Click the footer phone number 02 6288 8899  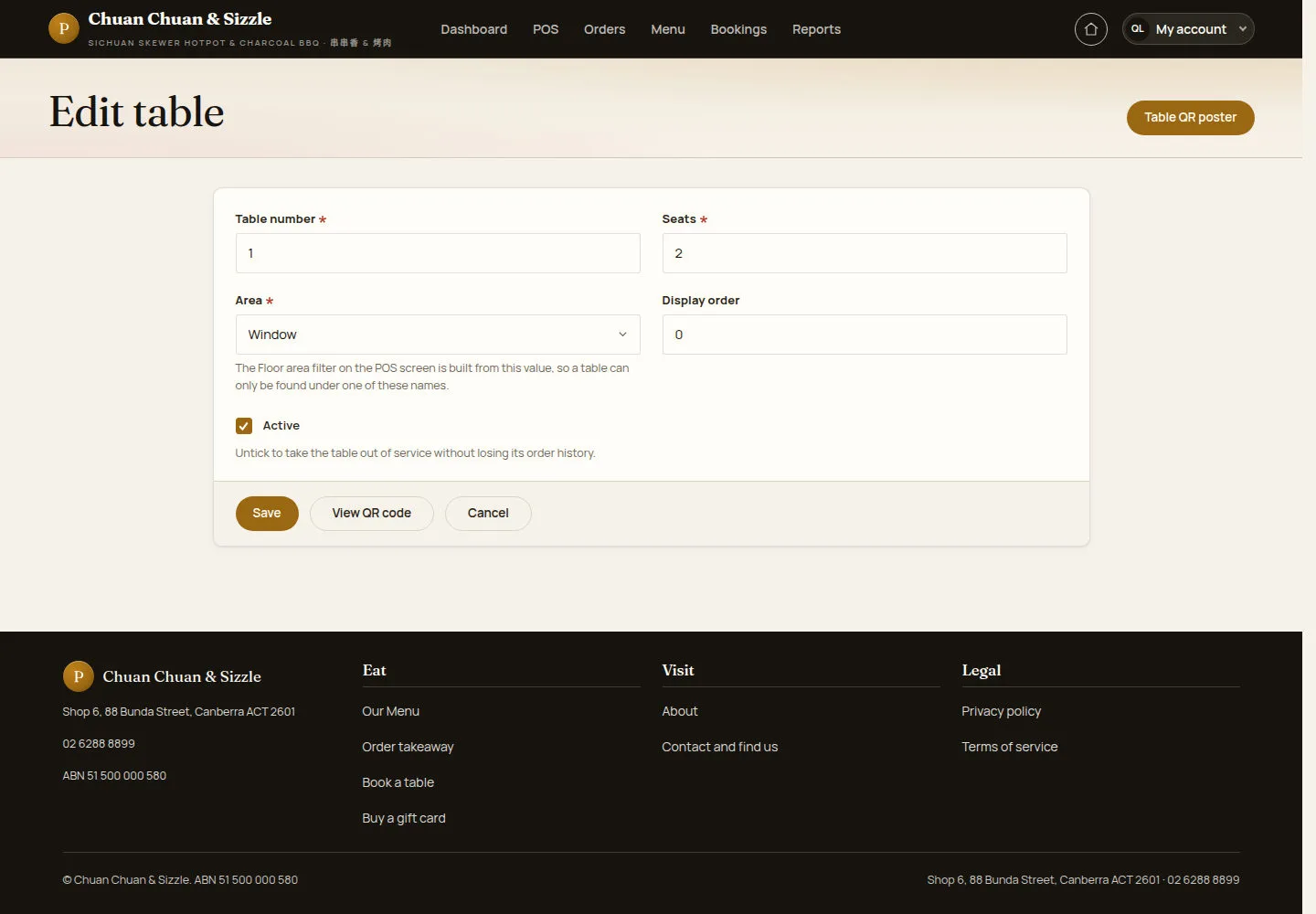point(99,744)
